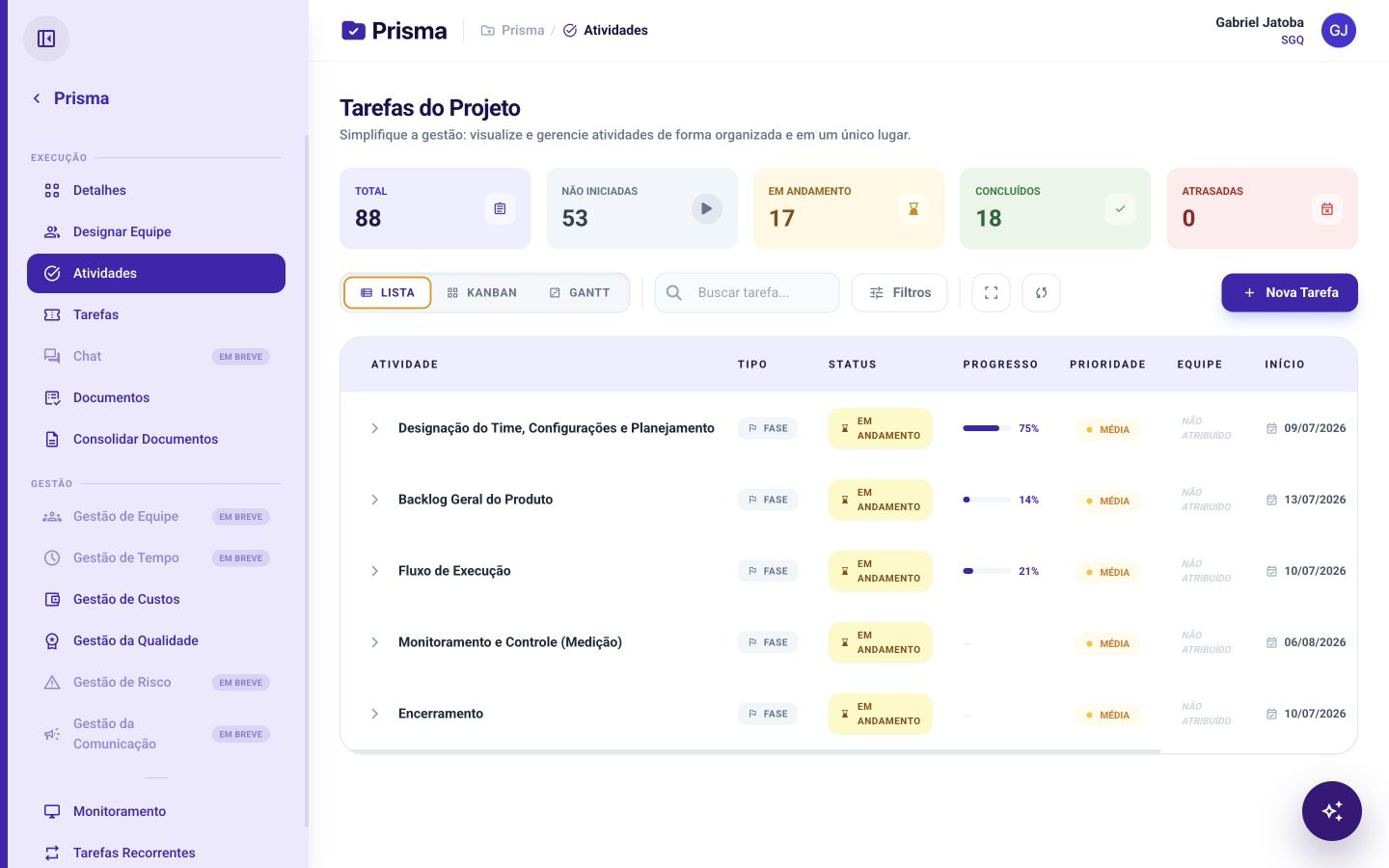Click the fullscreen expand icon
Viewport: 1389px width, 868px height.
click(991, 292)
